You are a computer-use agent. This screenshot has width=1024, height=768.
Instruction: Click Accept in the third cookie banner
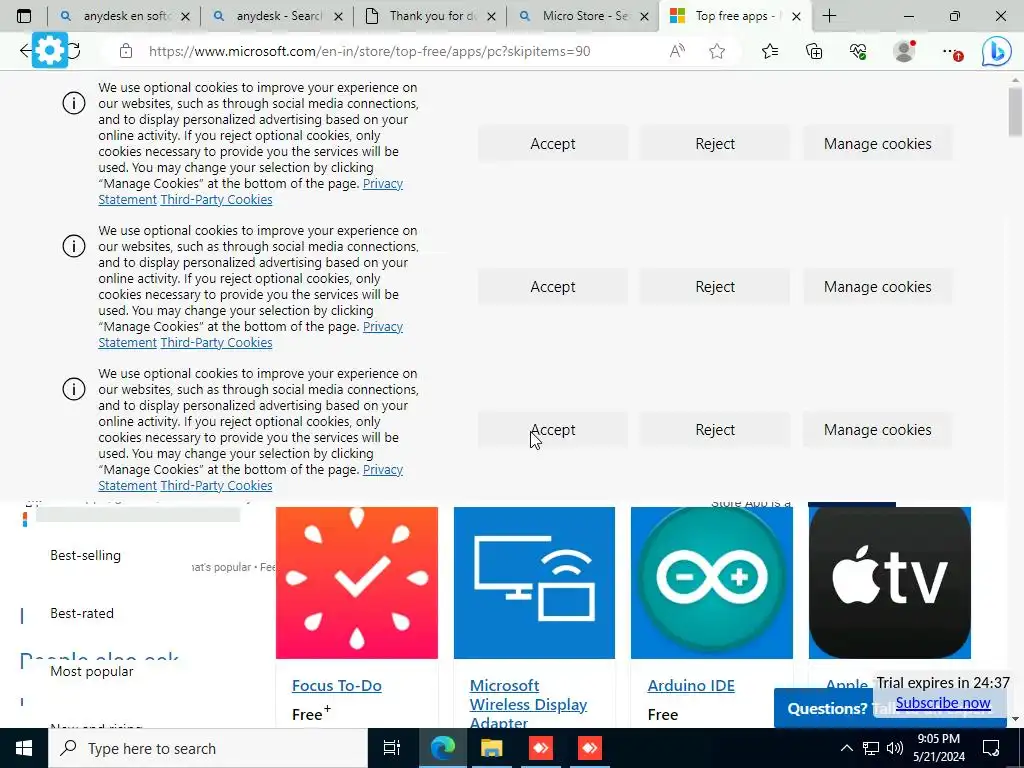552,430
